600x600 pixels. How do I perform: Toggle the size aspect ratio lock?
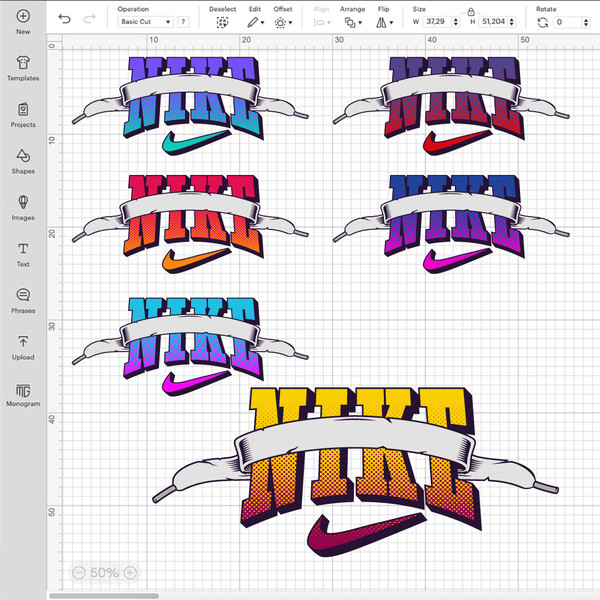(x=471, y=12)
